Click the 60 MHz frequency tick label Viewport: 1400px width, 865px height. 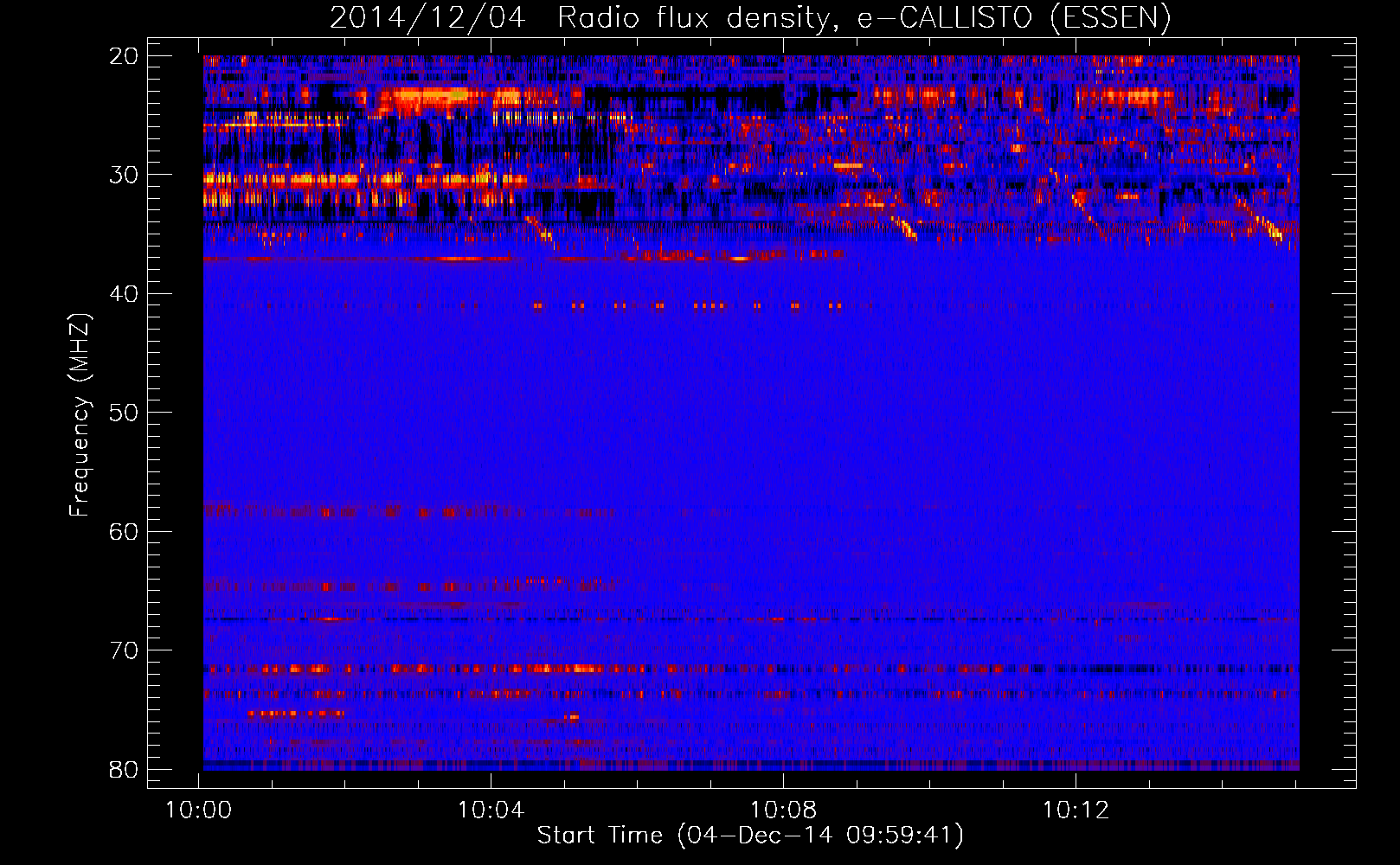coord(124,531)
